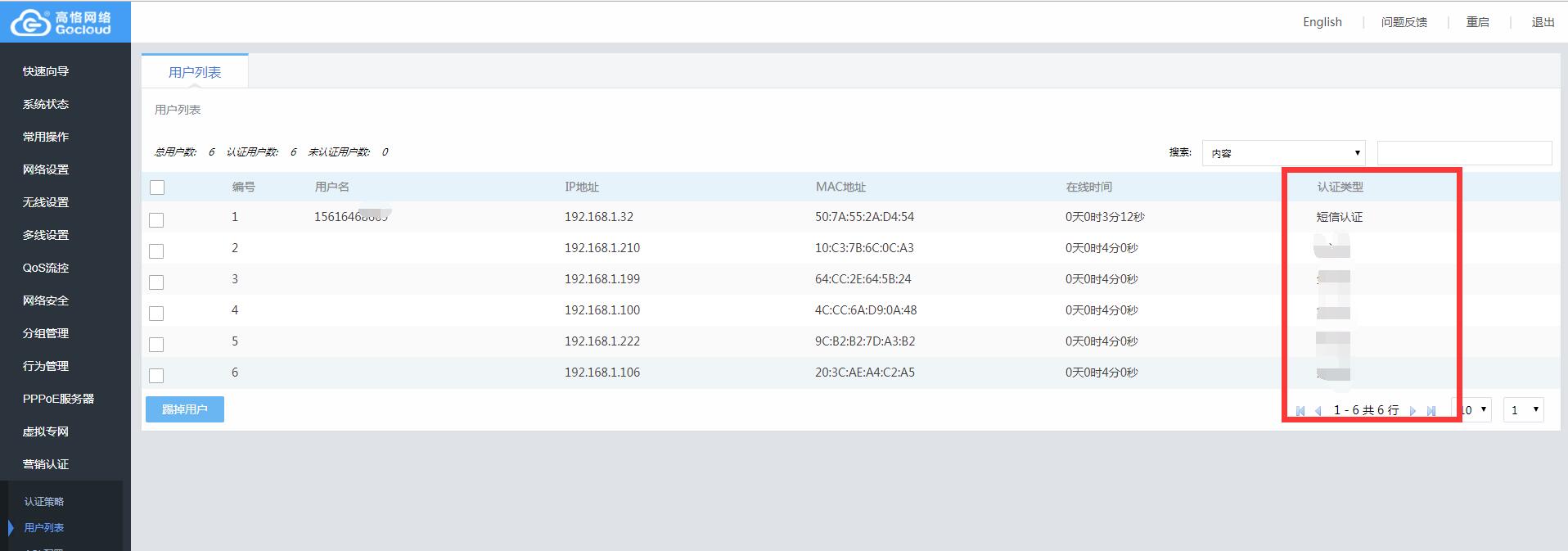Screen dimensions: 1568x551
Task: Click the 1 - 6 共 6 行 pagination text
Action: coord(1366,410)
